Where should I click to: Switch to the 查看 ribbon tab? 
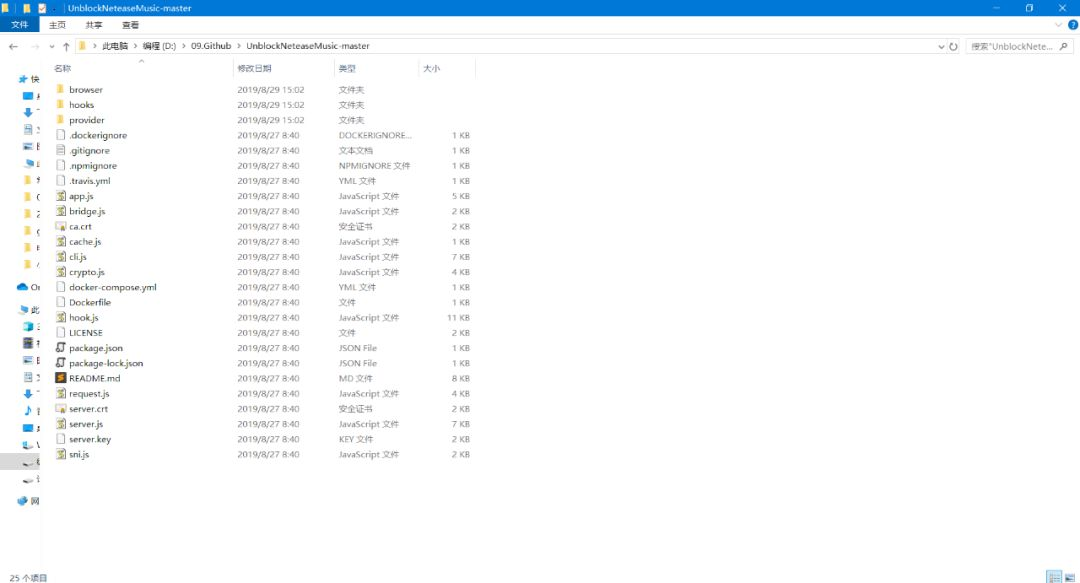(130, 25)
